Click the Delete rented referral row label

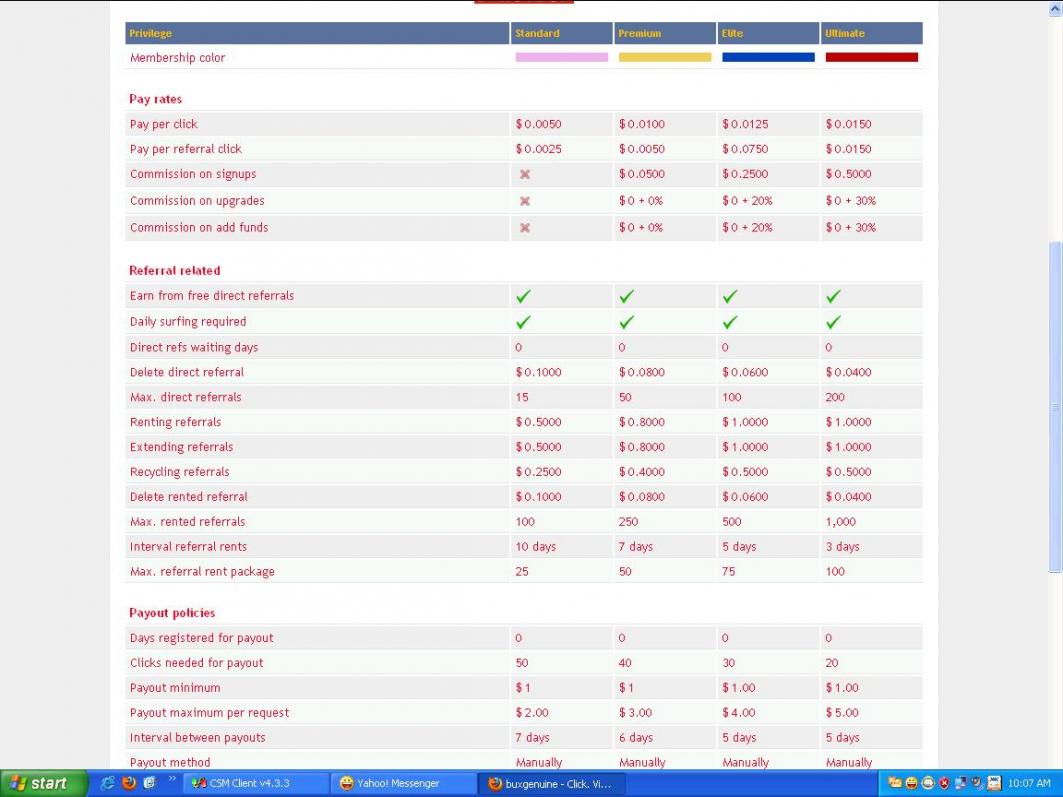coord(188,497)
